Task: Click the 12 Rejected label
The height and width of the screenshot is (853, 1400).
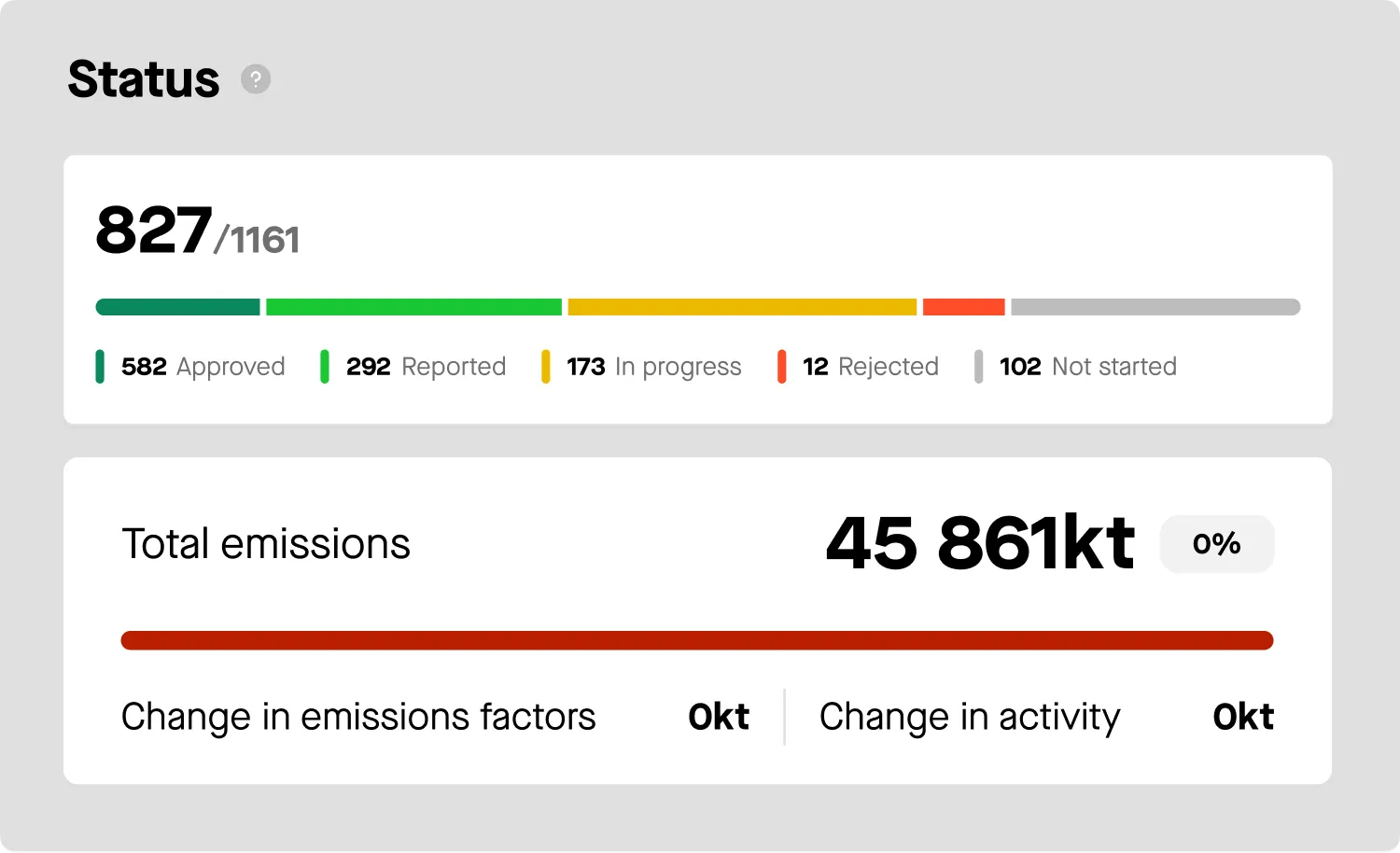Action: (x=871, y=367)
